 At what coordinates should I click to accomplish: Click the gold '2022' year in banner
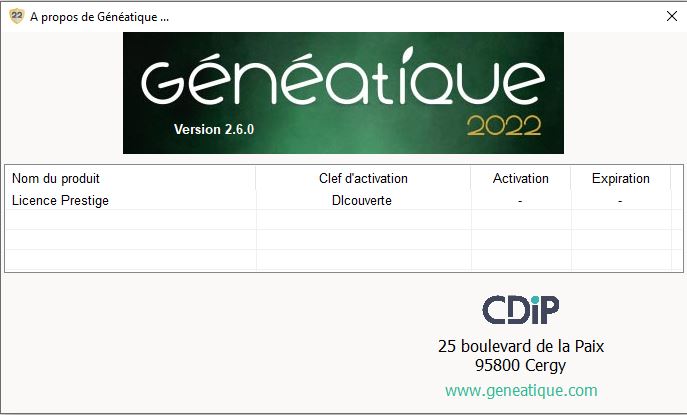pos(504,126)
